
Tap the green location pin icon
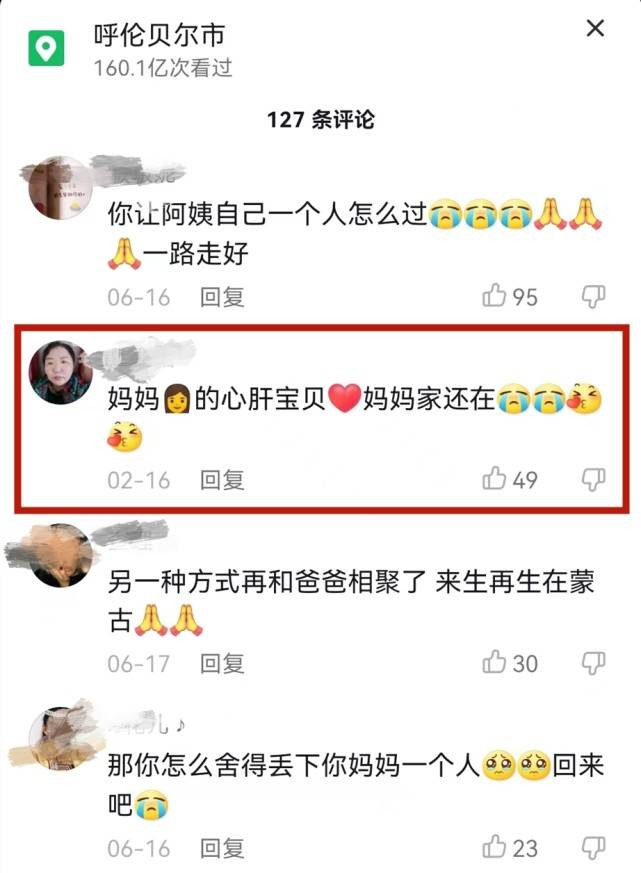46,48
